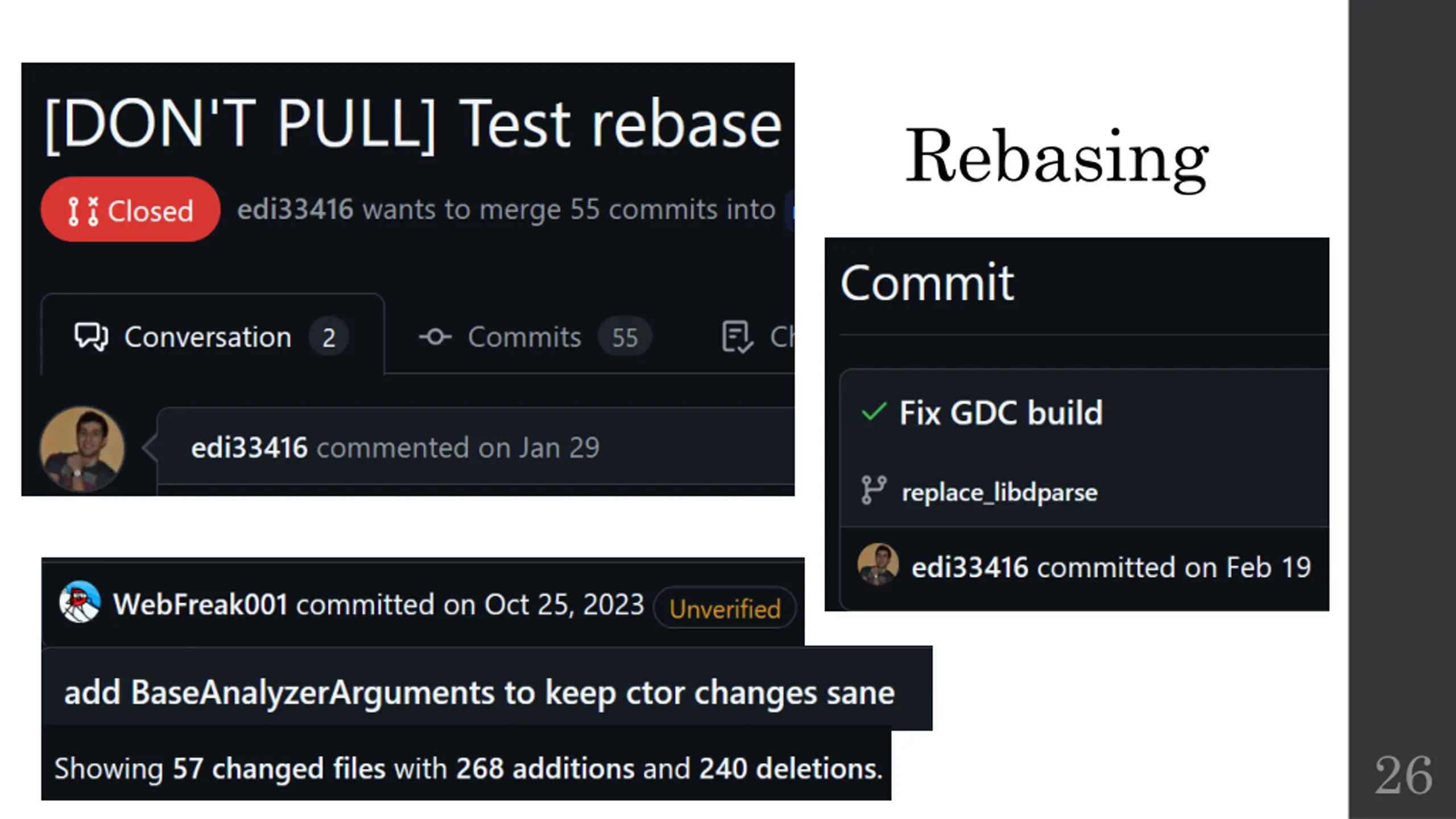This screenshot has height=819, width=1456.
Task: Click the Checks checklist icon
Action: pyautogui.click(x=737, y=337)
